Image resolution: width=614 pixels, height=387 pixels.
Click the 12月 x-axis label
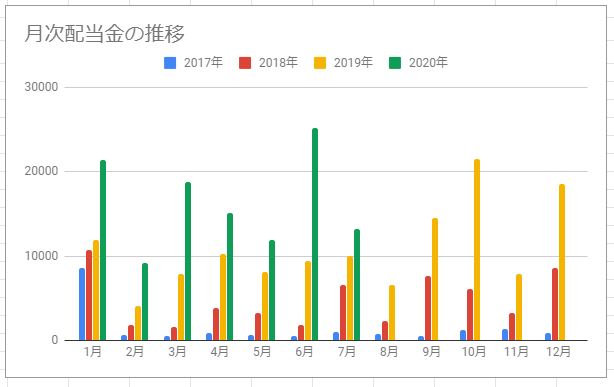coord(558,352)
